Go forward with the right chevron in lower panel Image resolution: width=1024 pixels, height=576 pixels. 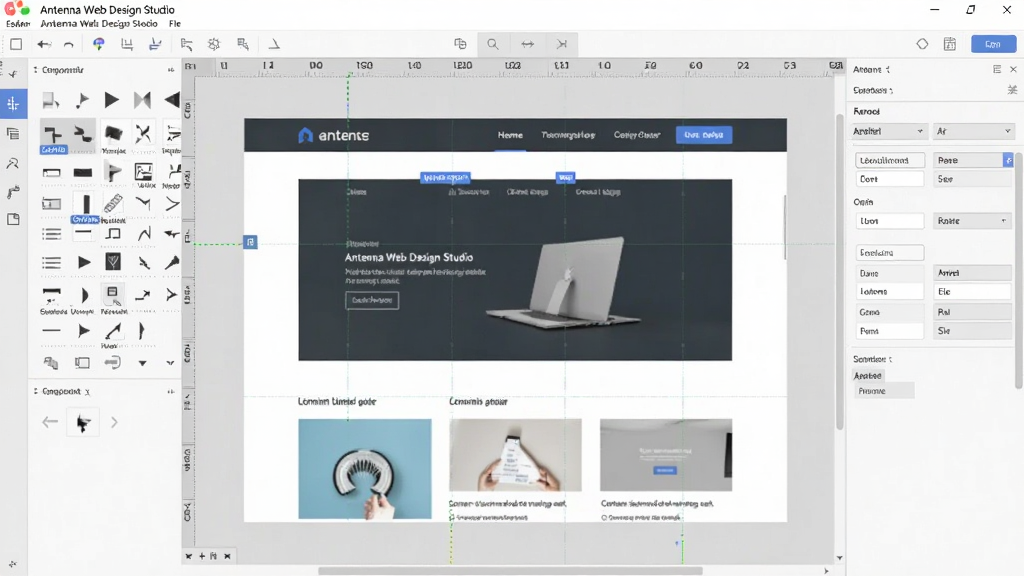pyautogui.click(x=114, y=423)
